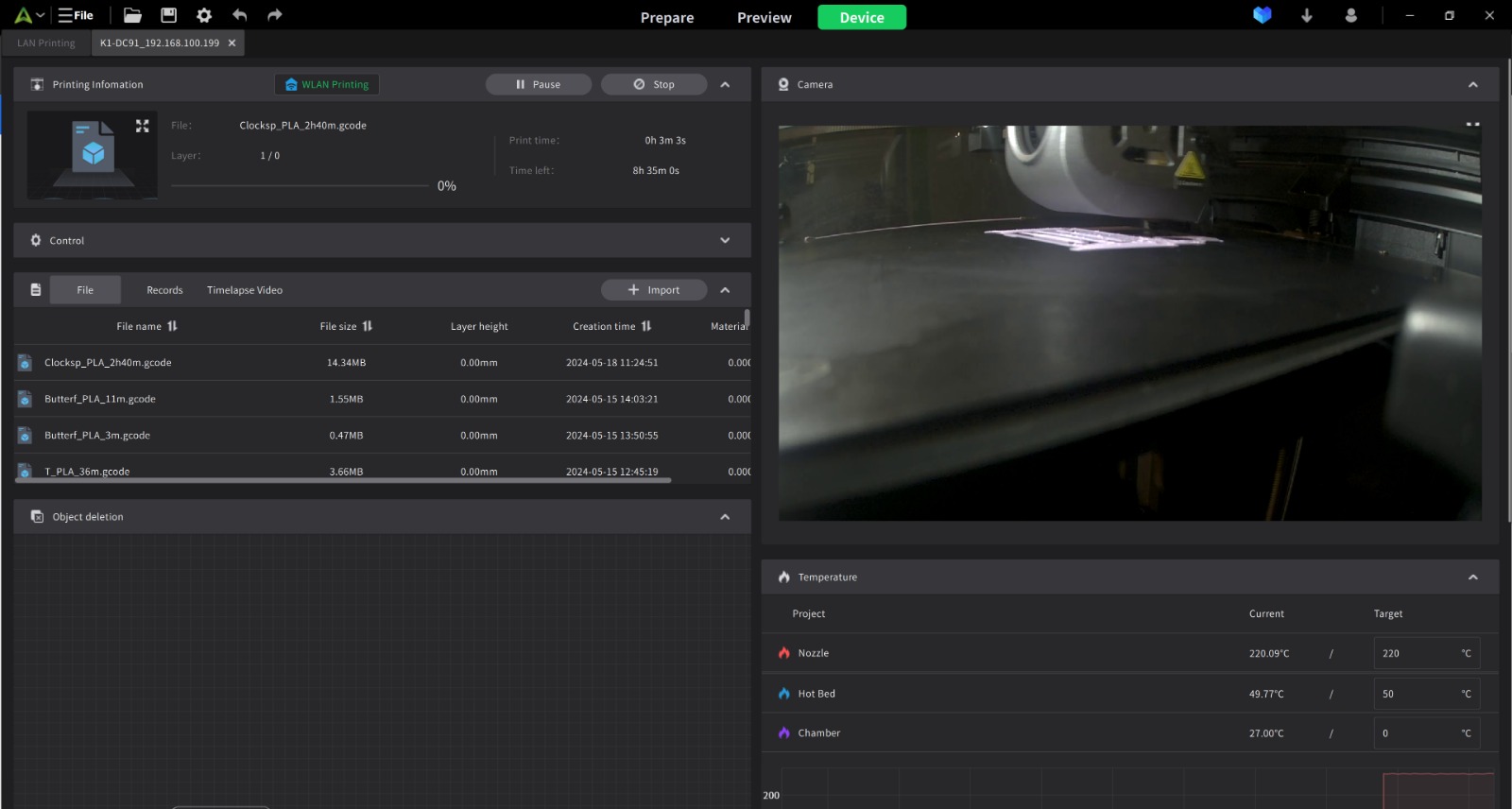This screenshot has width=1512, height=809.
Task: Click the undo arrow icon
Action: (x=240, y=15)
